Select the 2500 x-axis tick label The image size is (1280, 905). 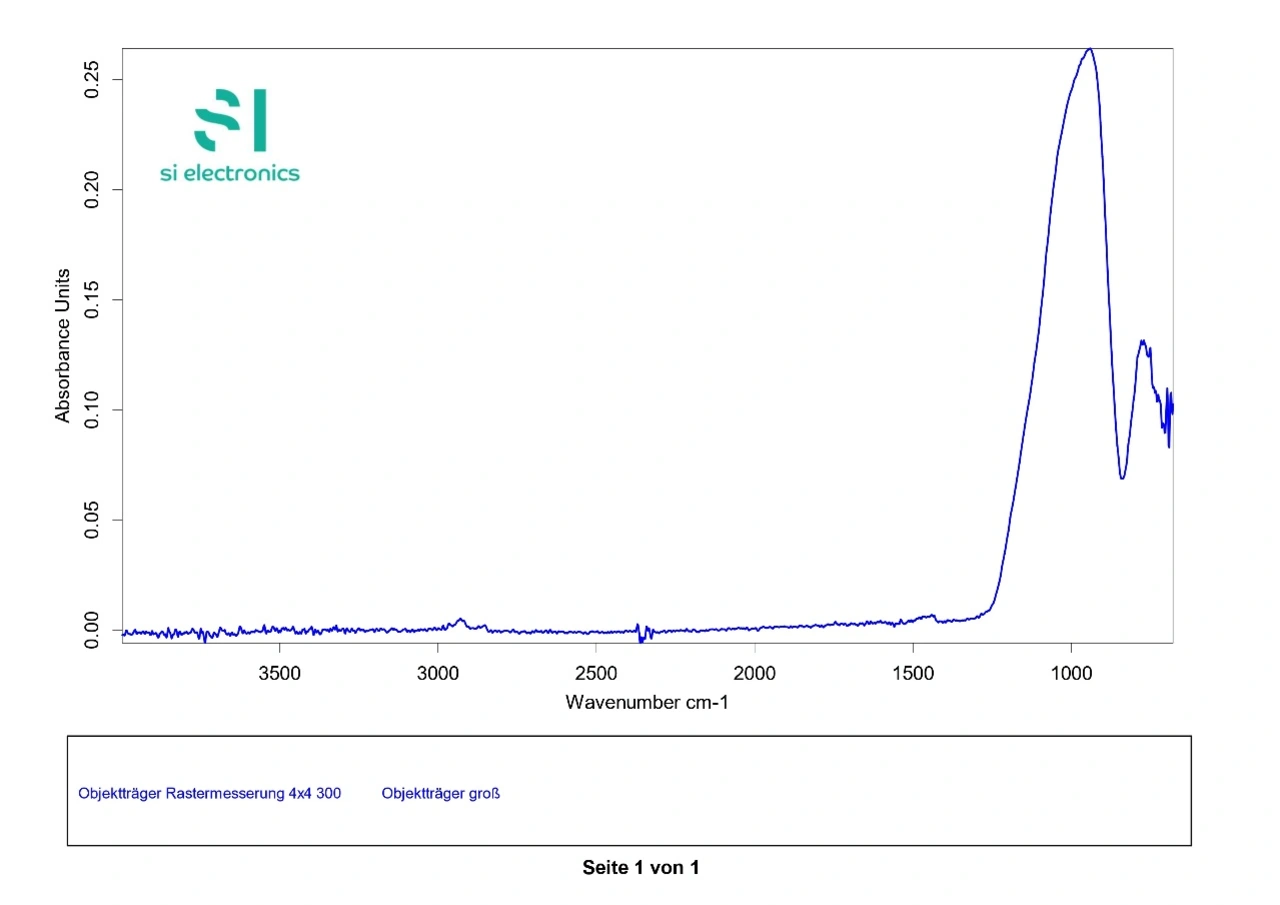(596, 671)
